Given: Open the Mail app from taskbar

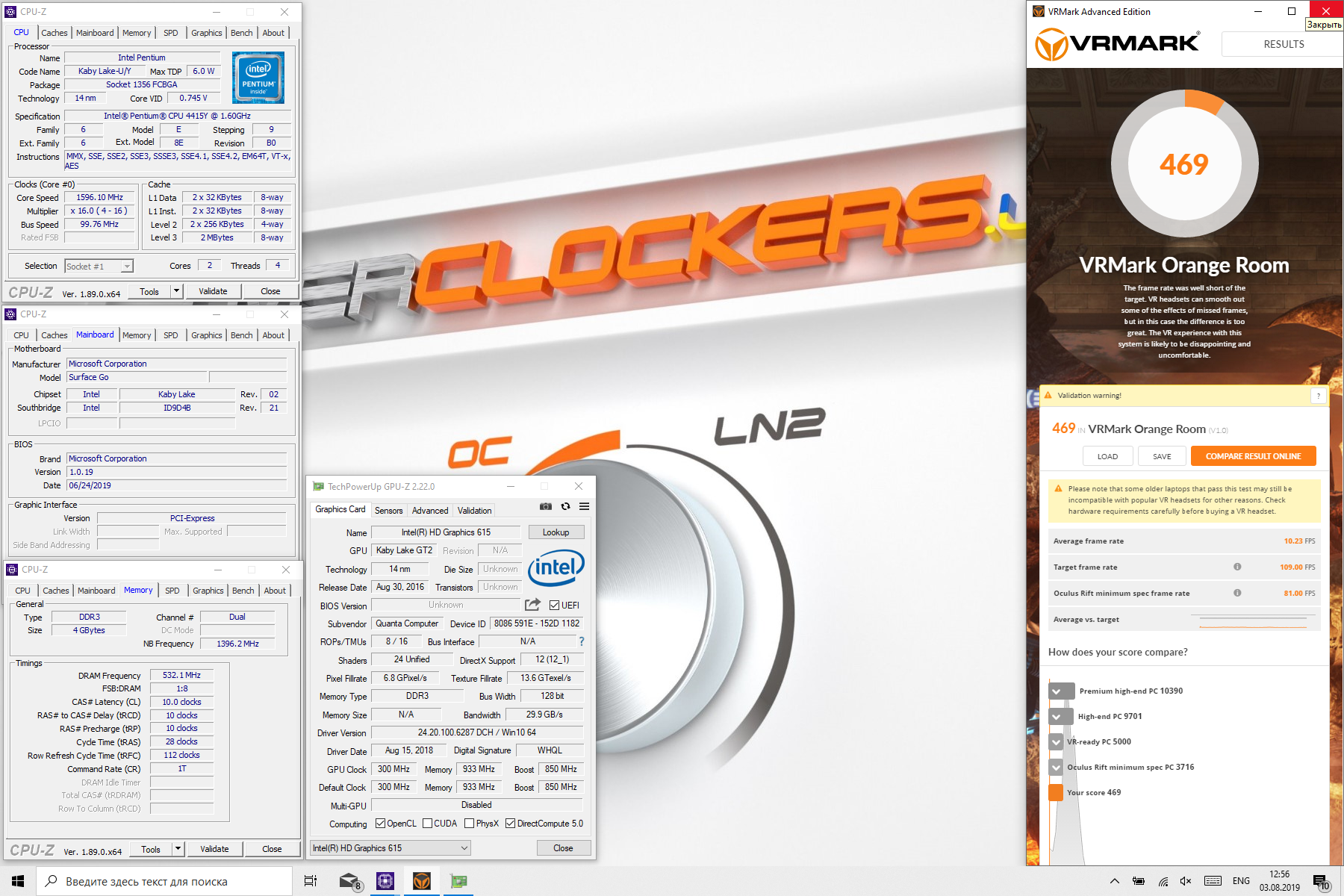Looking at the screenshot, I should point(349,881).
